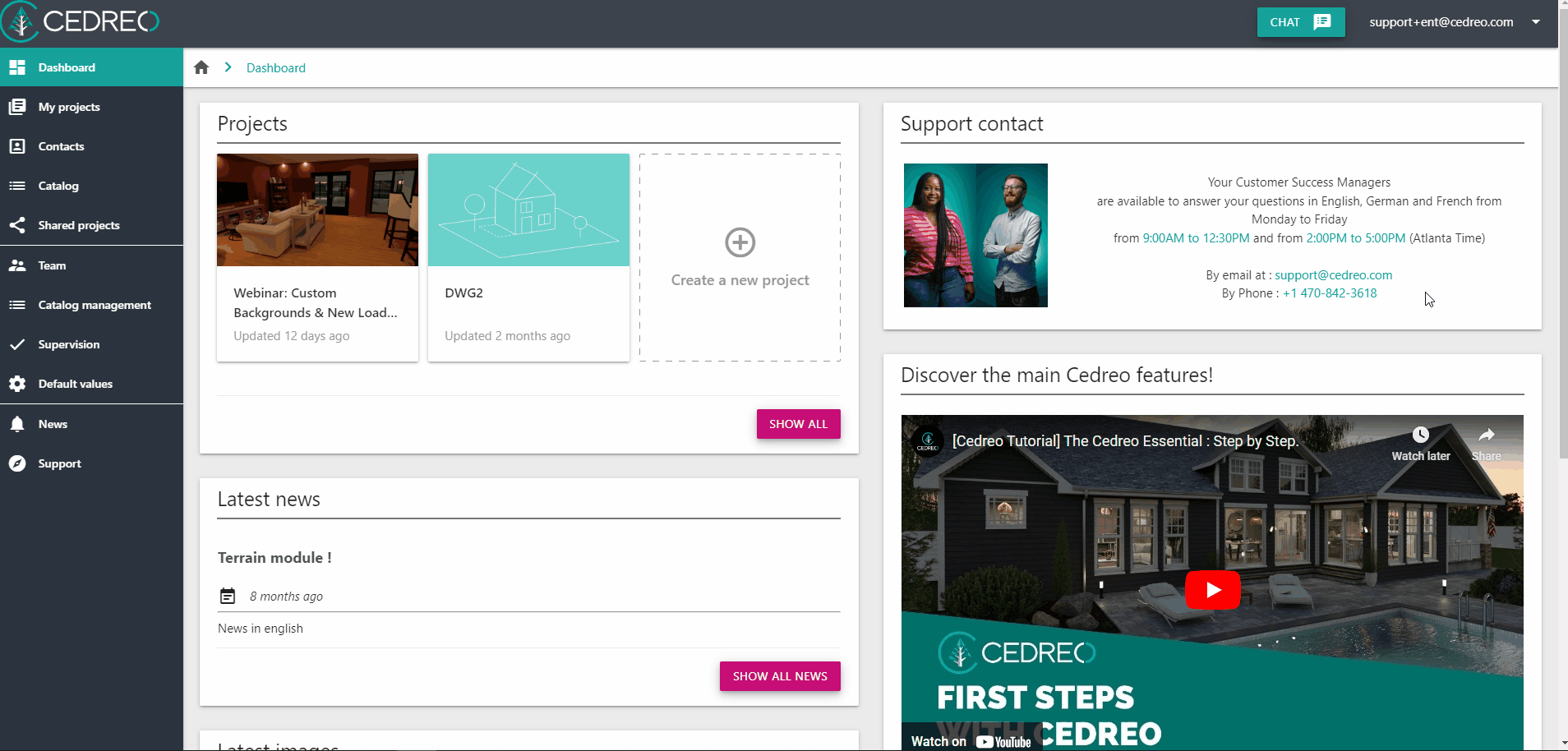Go to Contacts in the sidebar
The height and width of the screenshot is (751, 1568).
[x=91, y=146]
